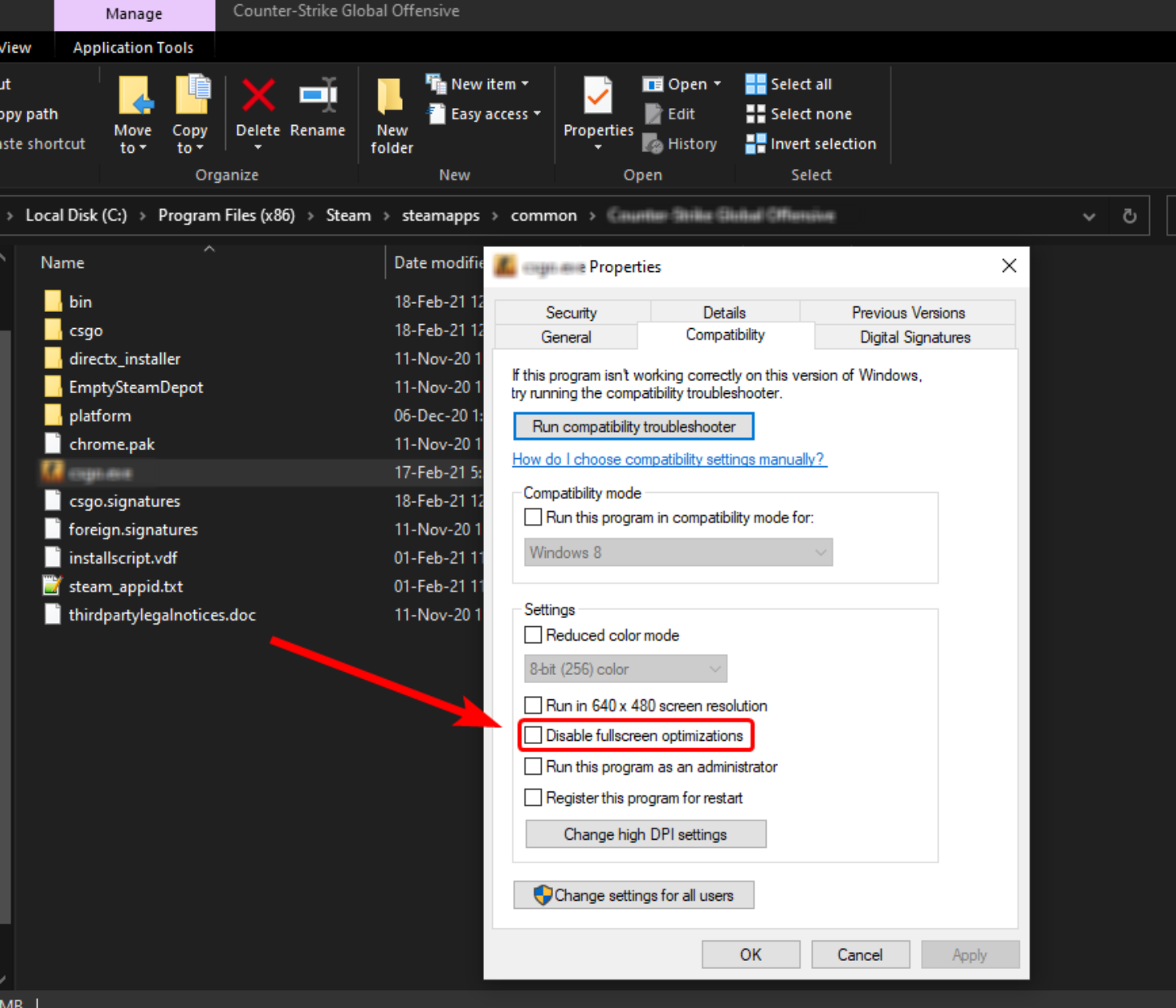Expand the New item dropdown
Image resolution: width=1176 pixels, height=1008 pixels.
(525, 84)
